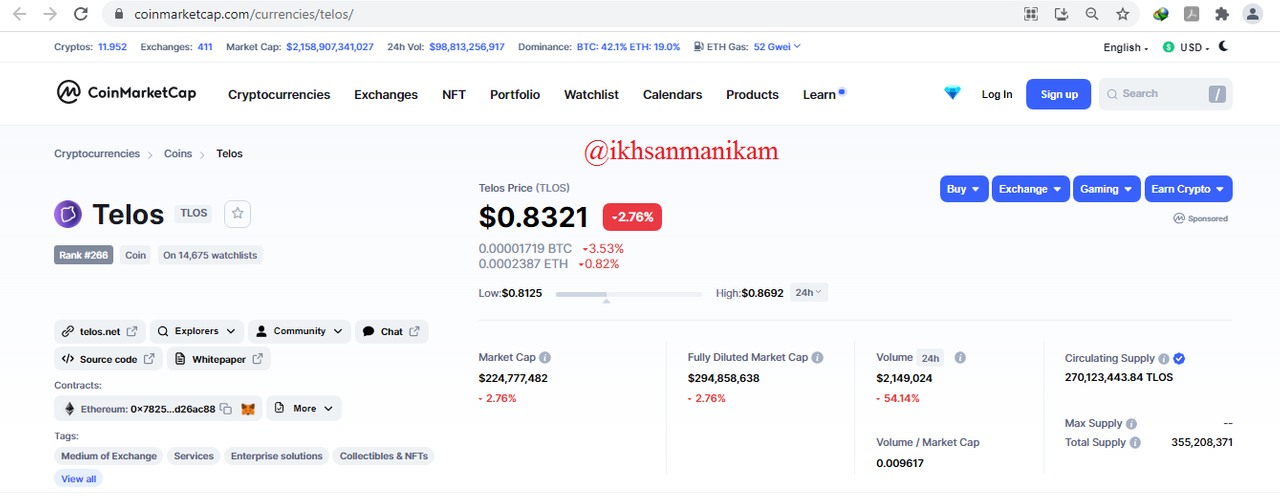Change the 24h price range dropdown
Image resolution: width=1280 pixels, height=496 pixels.
[809, 293]
